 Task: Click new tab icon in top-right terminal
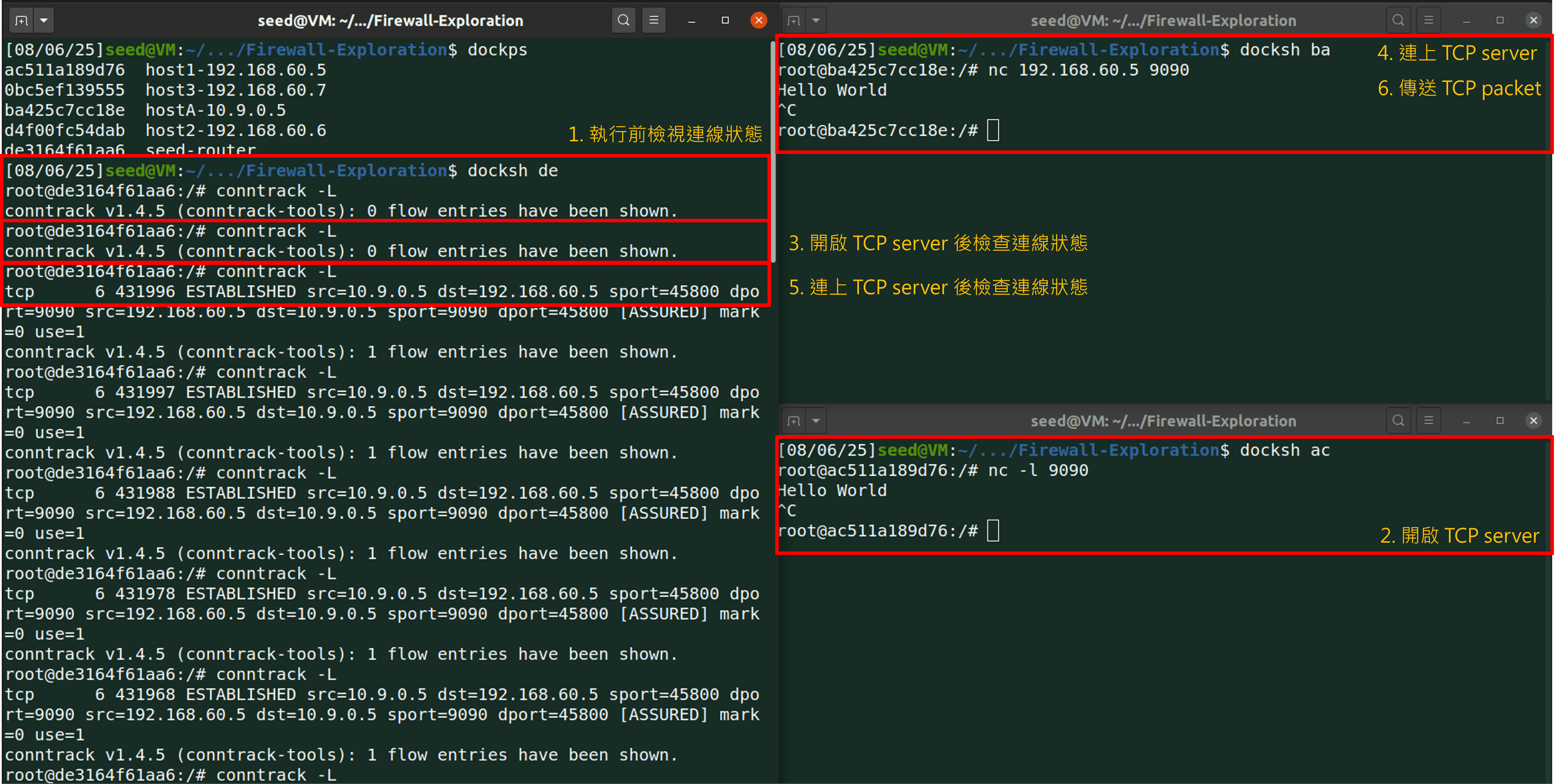(794, 20)
